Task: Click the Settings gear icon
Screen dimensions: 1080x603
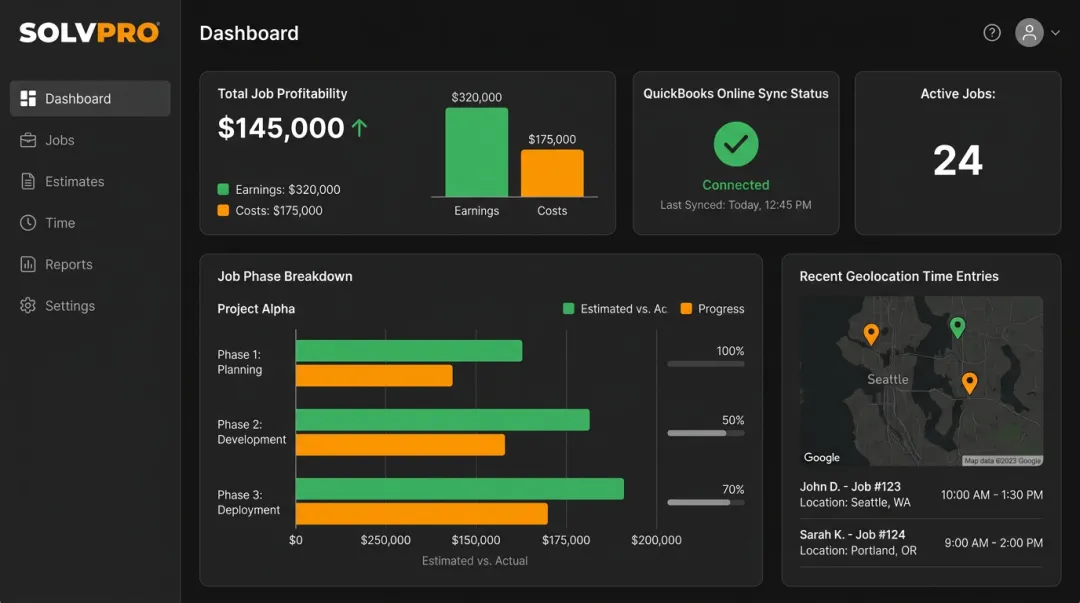Action: point(28,305)
